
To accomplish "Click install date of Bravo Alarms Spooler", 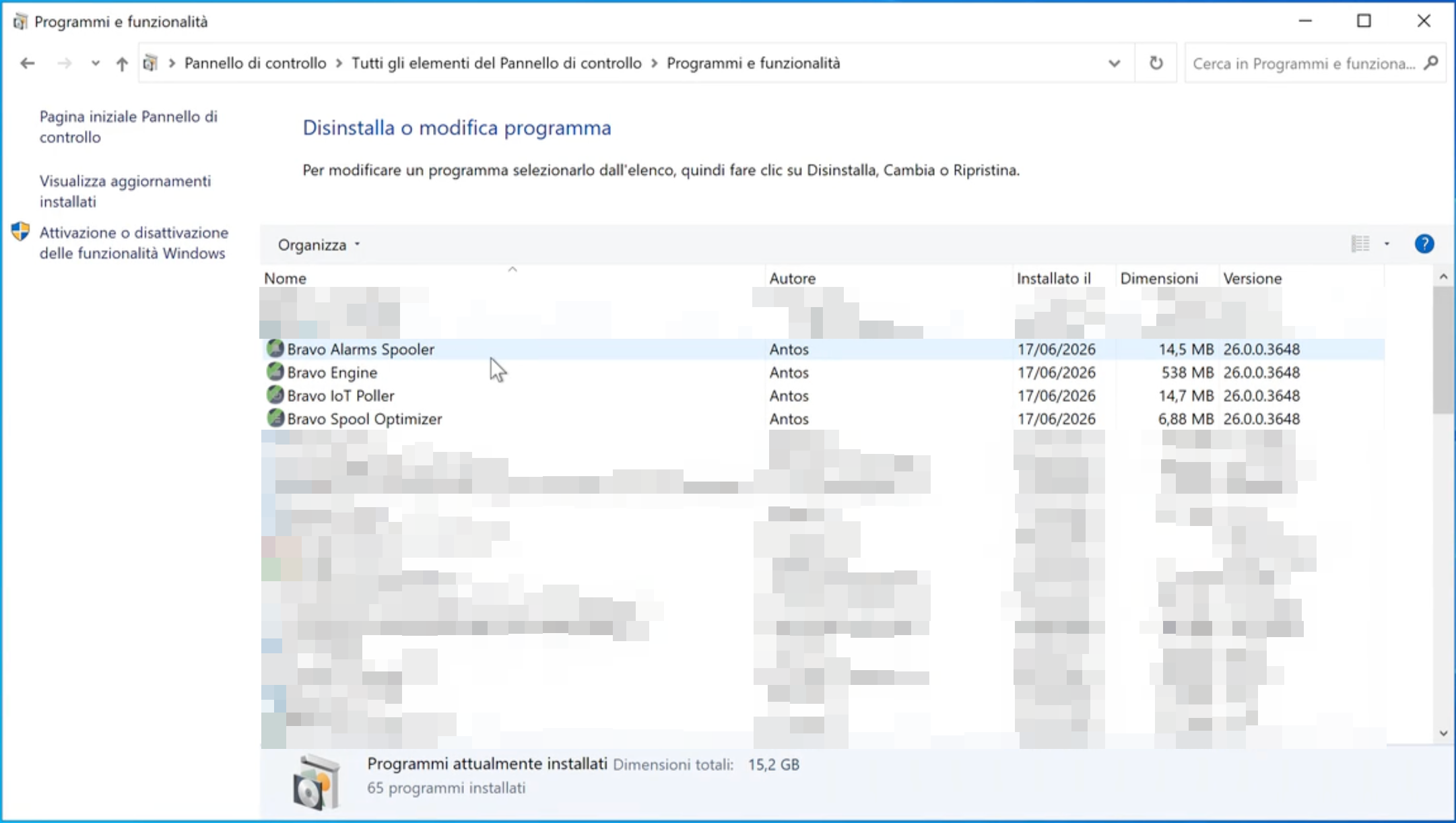I will click(x=1056, y=349).
